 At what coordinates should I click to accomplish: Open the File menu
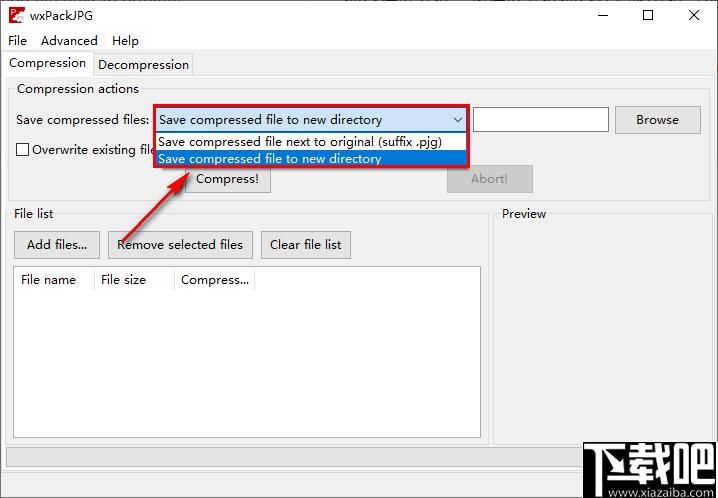click(17, 41)
